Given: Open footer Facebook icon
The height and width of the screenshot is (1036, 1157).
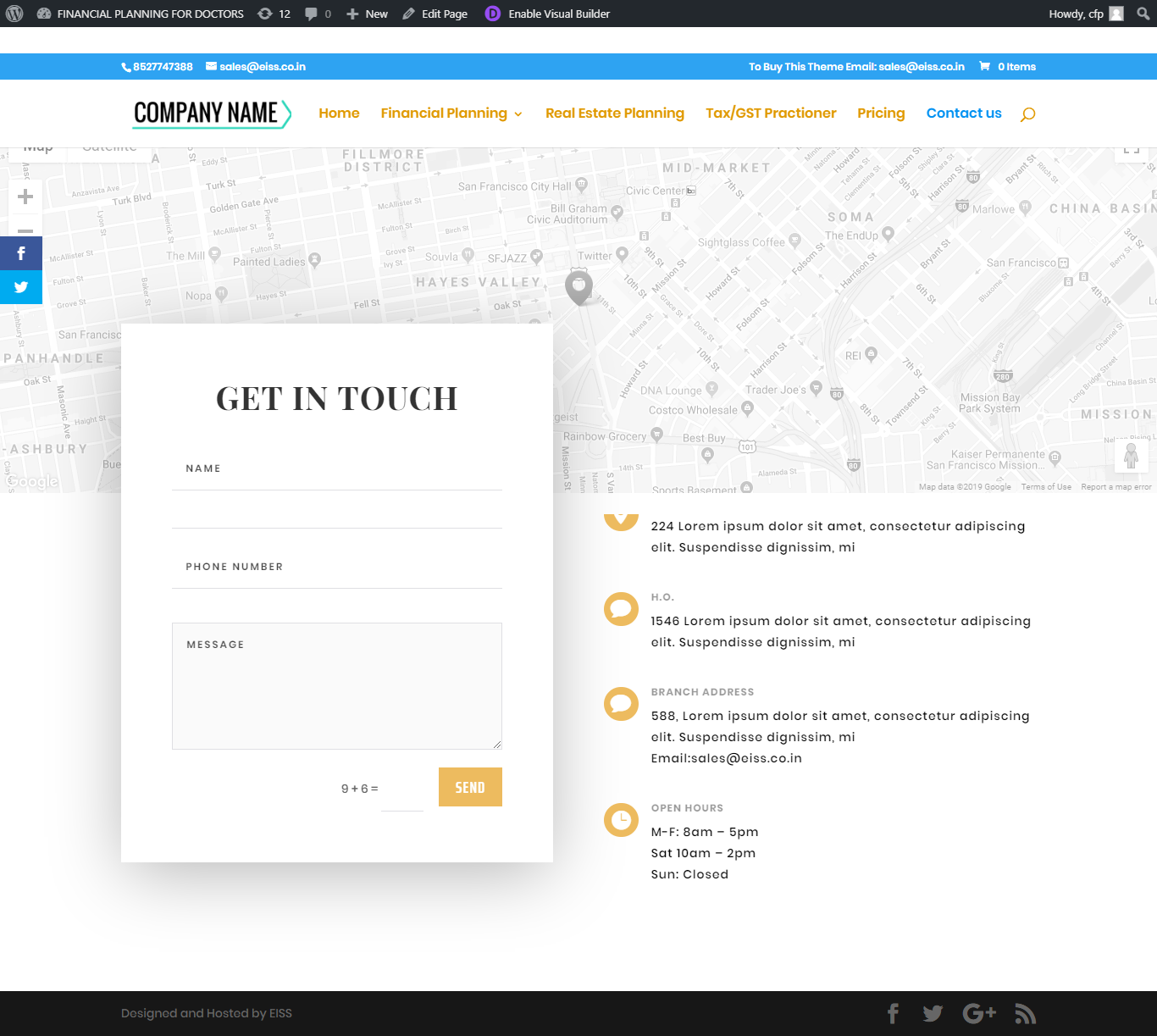Looking at the screenshot, I should (893, 1013).
